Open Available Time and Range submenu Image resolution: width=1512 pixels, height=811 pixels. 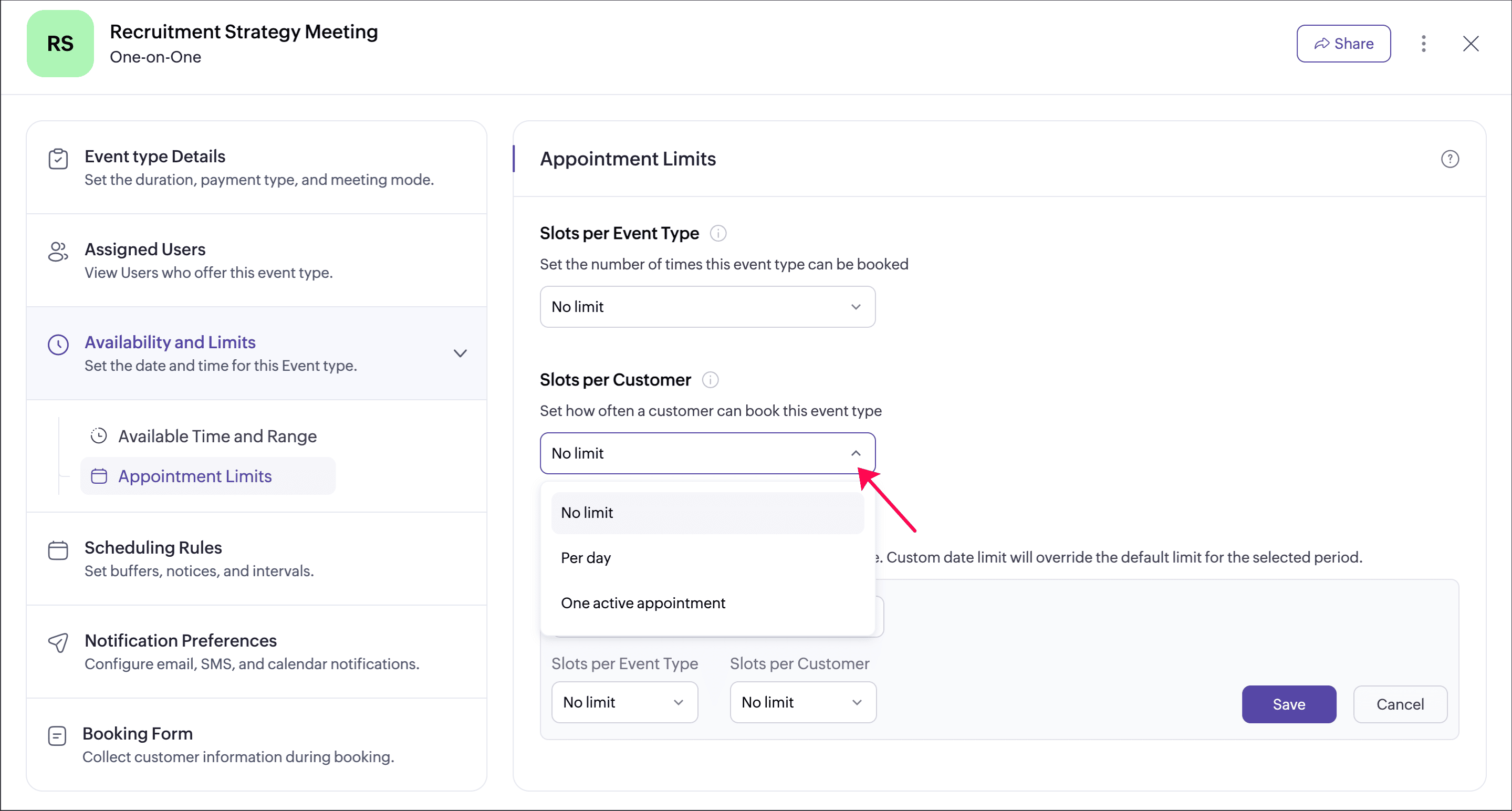(216, 436)
